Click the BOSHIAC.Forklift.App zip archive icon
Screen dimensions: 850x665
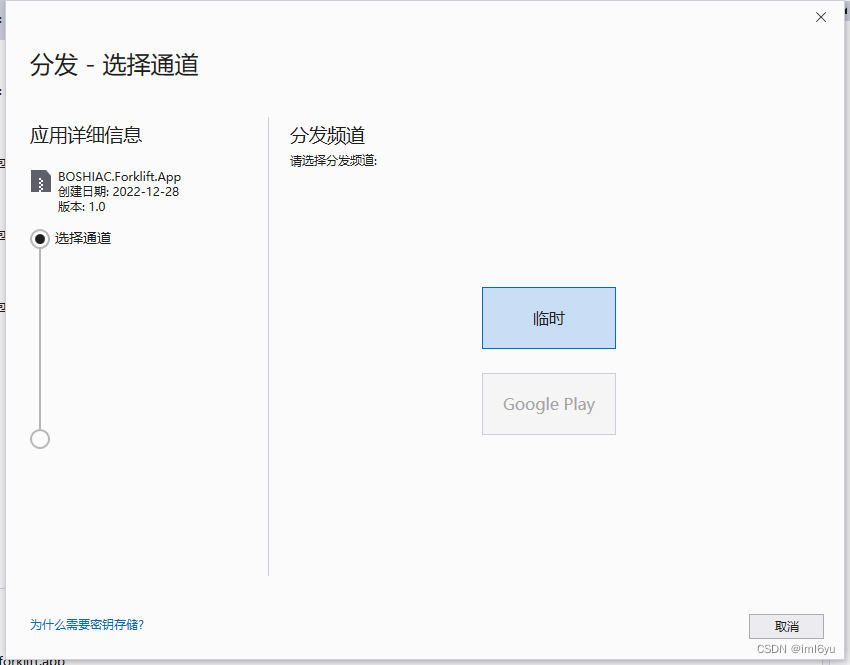40,180
